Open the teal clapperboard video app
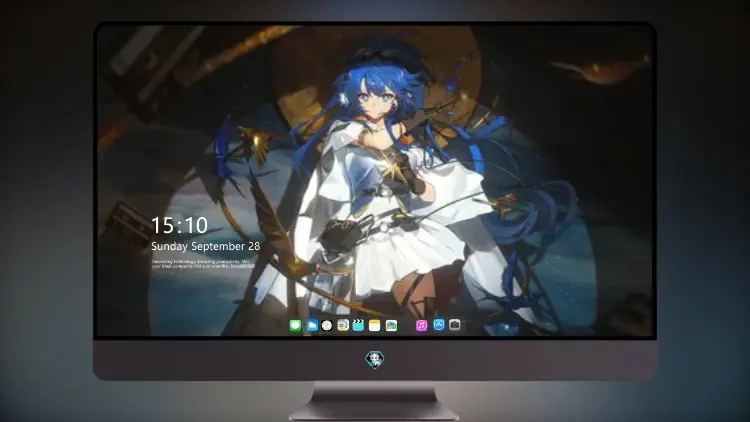The height and width of the screenshot is (422, 750). point(358,325)
